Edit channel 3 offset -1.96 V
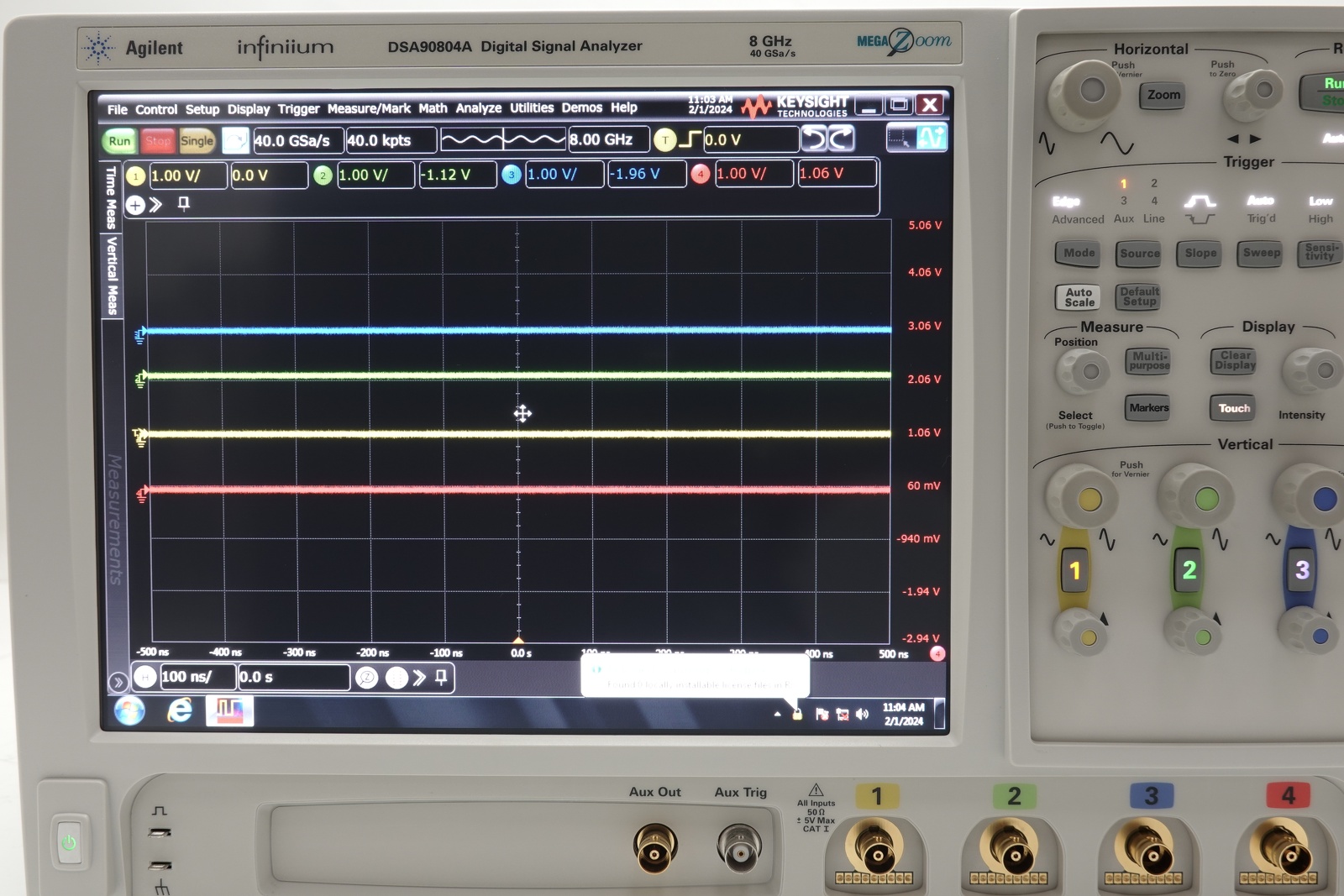The image size is (1344, 896). tap(647, 174)
